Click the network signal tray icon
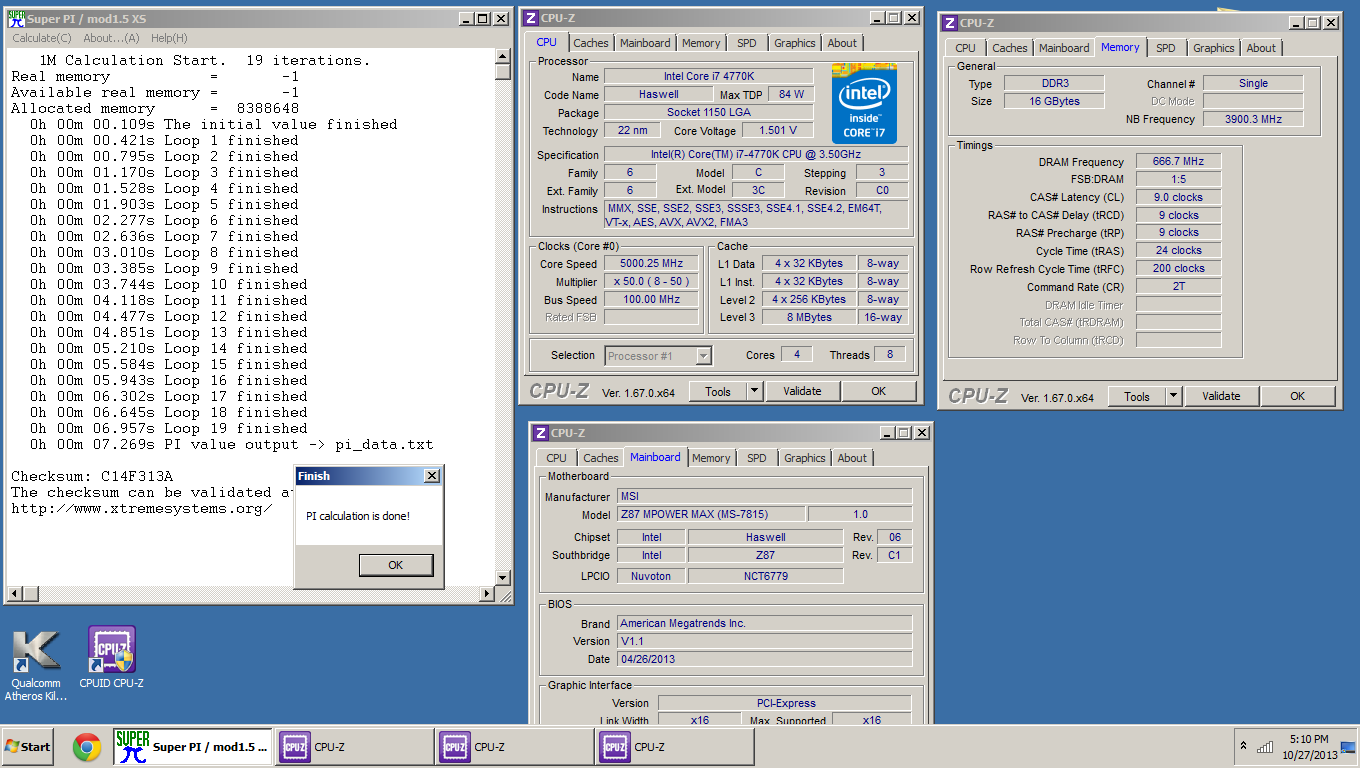The image size is (1360, 769). [x=1266, y=746]
